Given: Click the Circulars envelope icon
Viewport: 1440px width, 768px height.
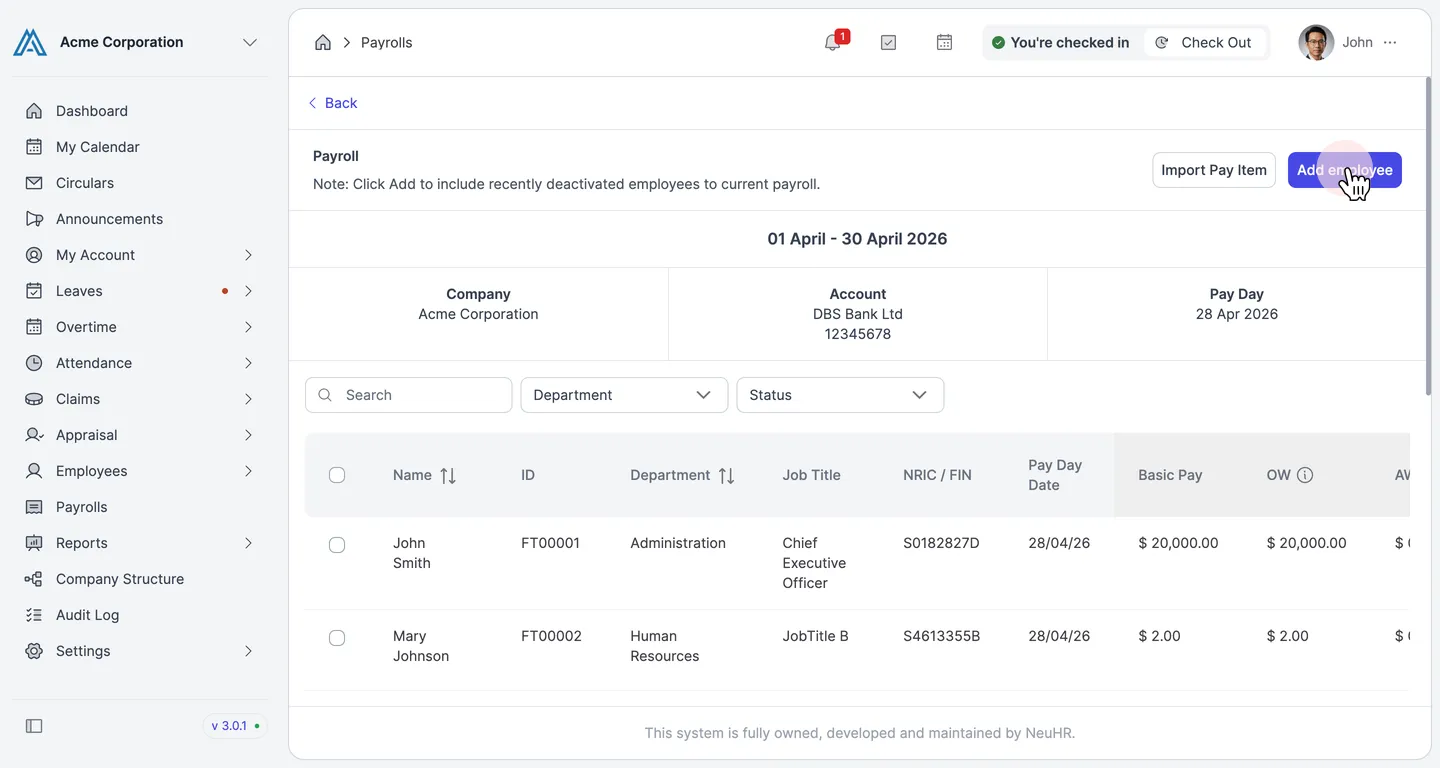Looking at the screenshot, I should point(34,183).
